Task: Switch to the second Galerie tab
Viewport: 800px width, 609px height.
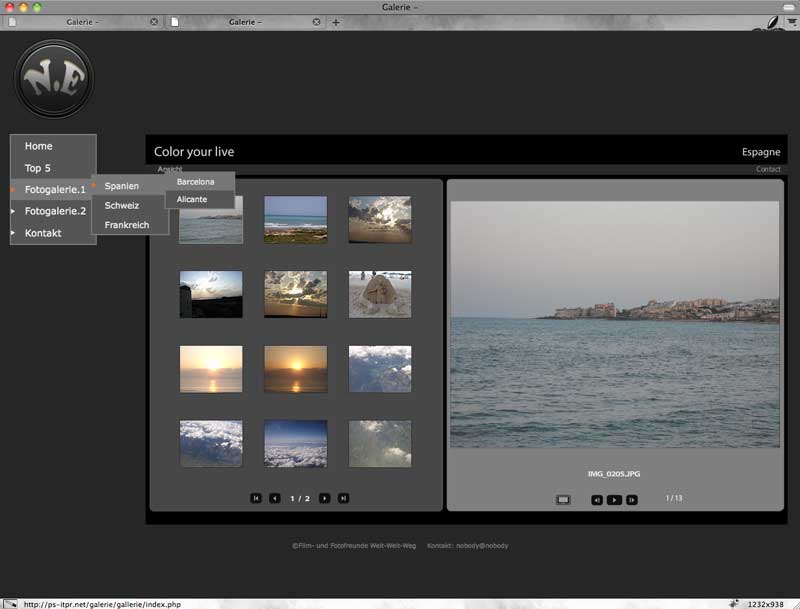Action: [245, 22]
